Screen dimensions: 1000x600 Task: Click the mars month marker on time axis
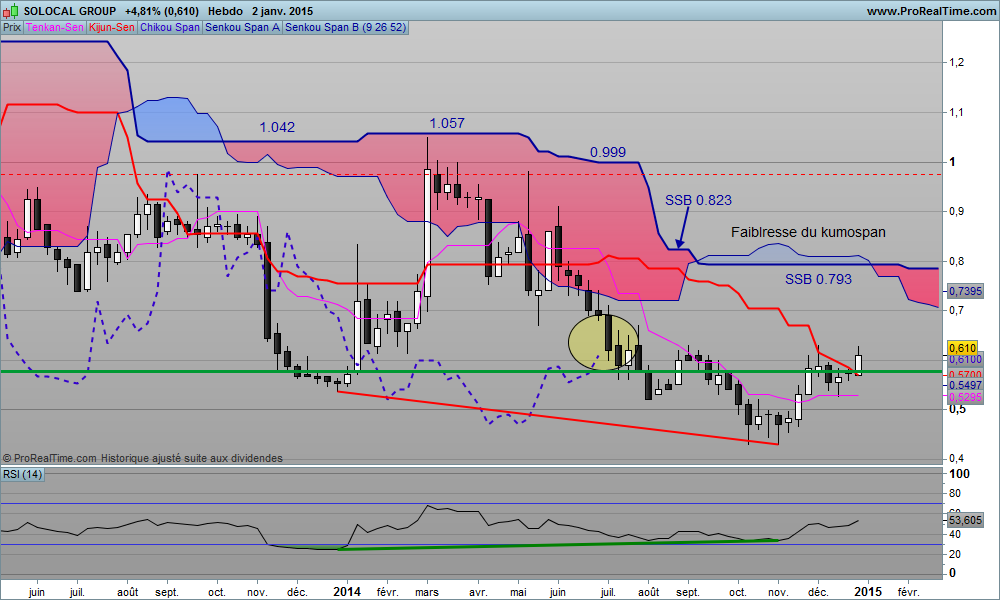point(427,592)
